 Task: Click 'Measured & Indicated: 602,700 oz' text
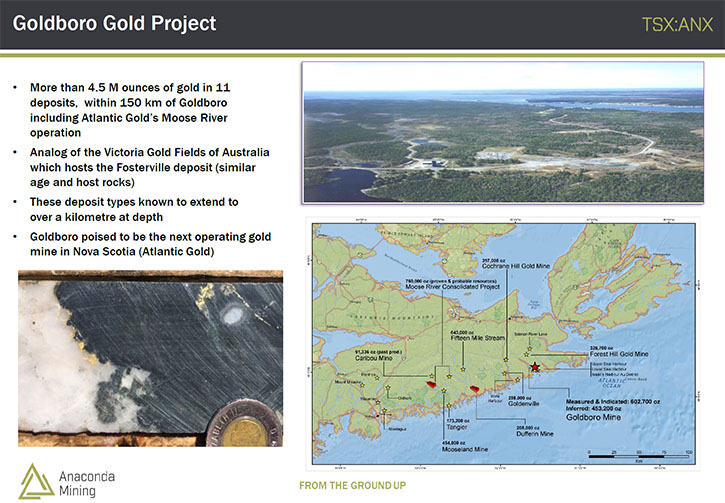tap(613, 402)
